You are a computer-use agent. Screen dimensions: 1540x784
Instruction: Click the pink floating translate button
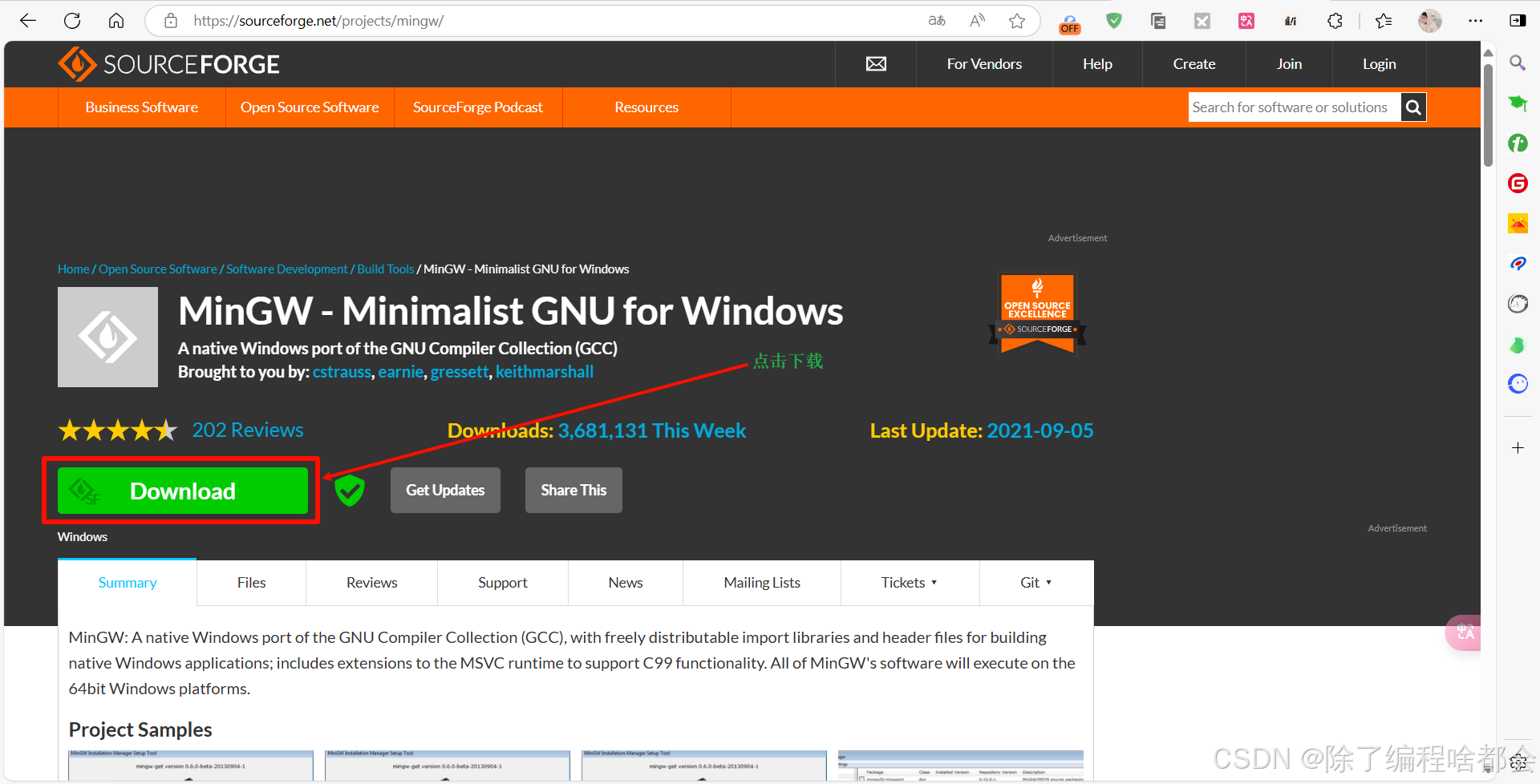pyautogui.click(x=1465, y=632)
